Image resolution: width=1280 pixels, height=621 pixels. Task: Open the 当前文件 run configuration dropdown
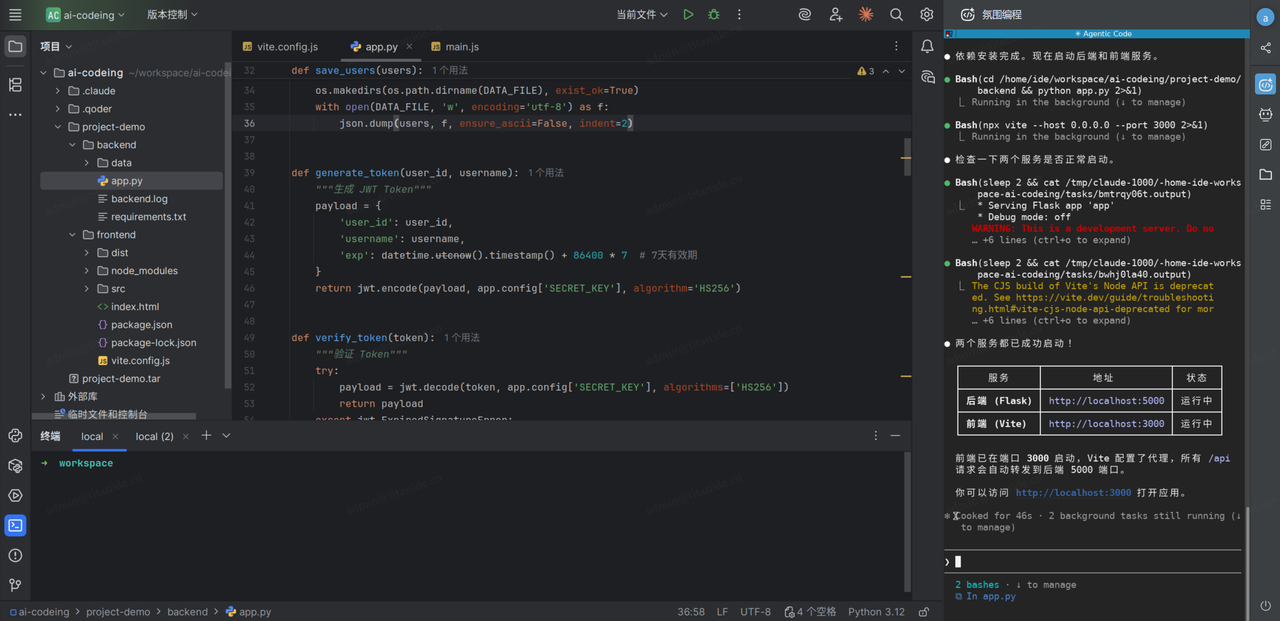click(x=642, y=15)
